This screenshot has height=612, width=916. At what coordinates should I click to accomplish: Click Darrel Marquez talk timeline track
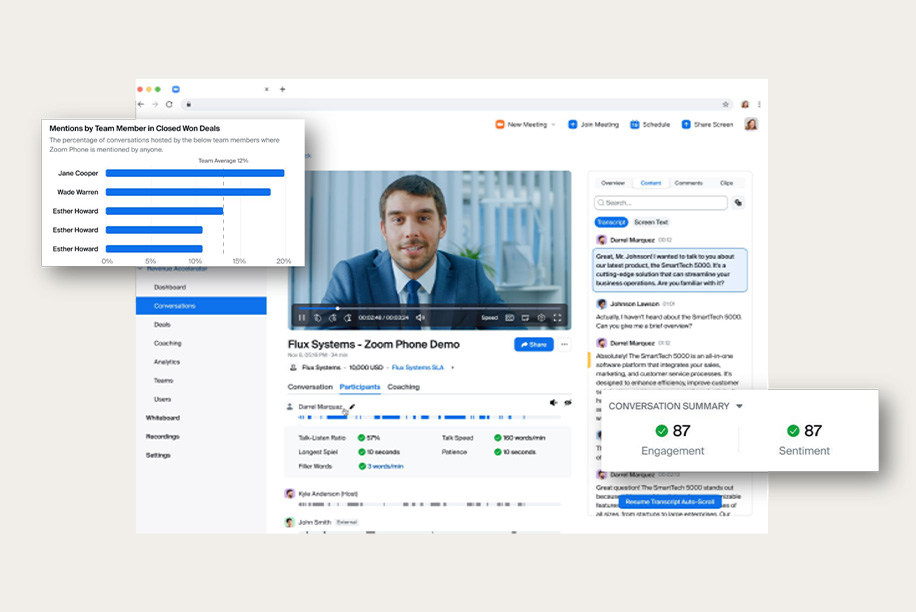point(429,417)
